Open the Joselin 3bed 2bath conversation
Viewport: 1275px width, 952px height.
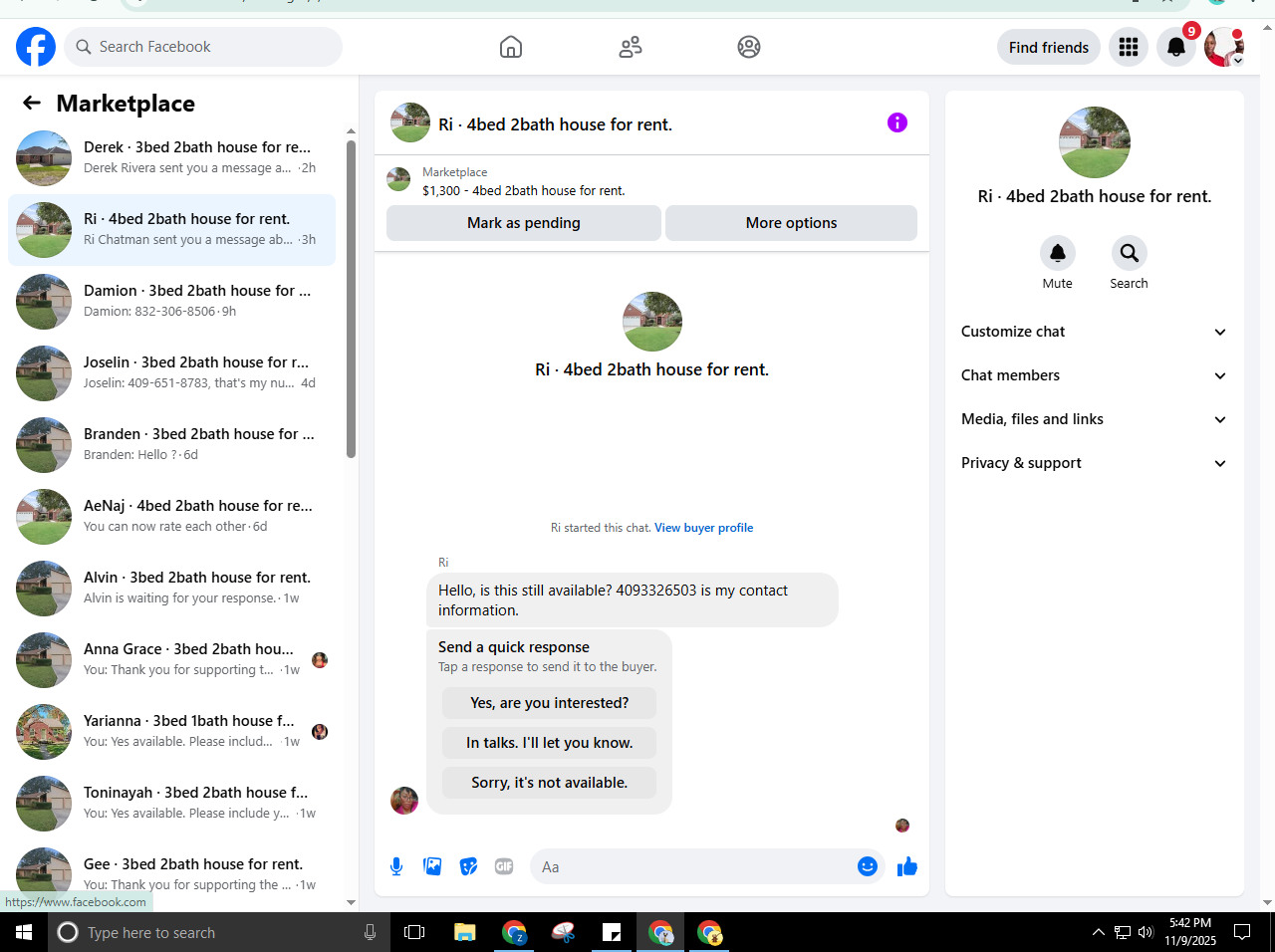click(171, 372)
